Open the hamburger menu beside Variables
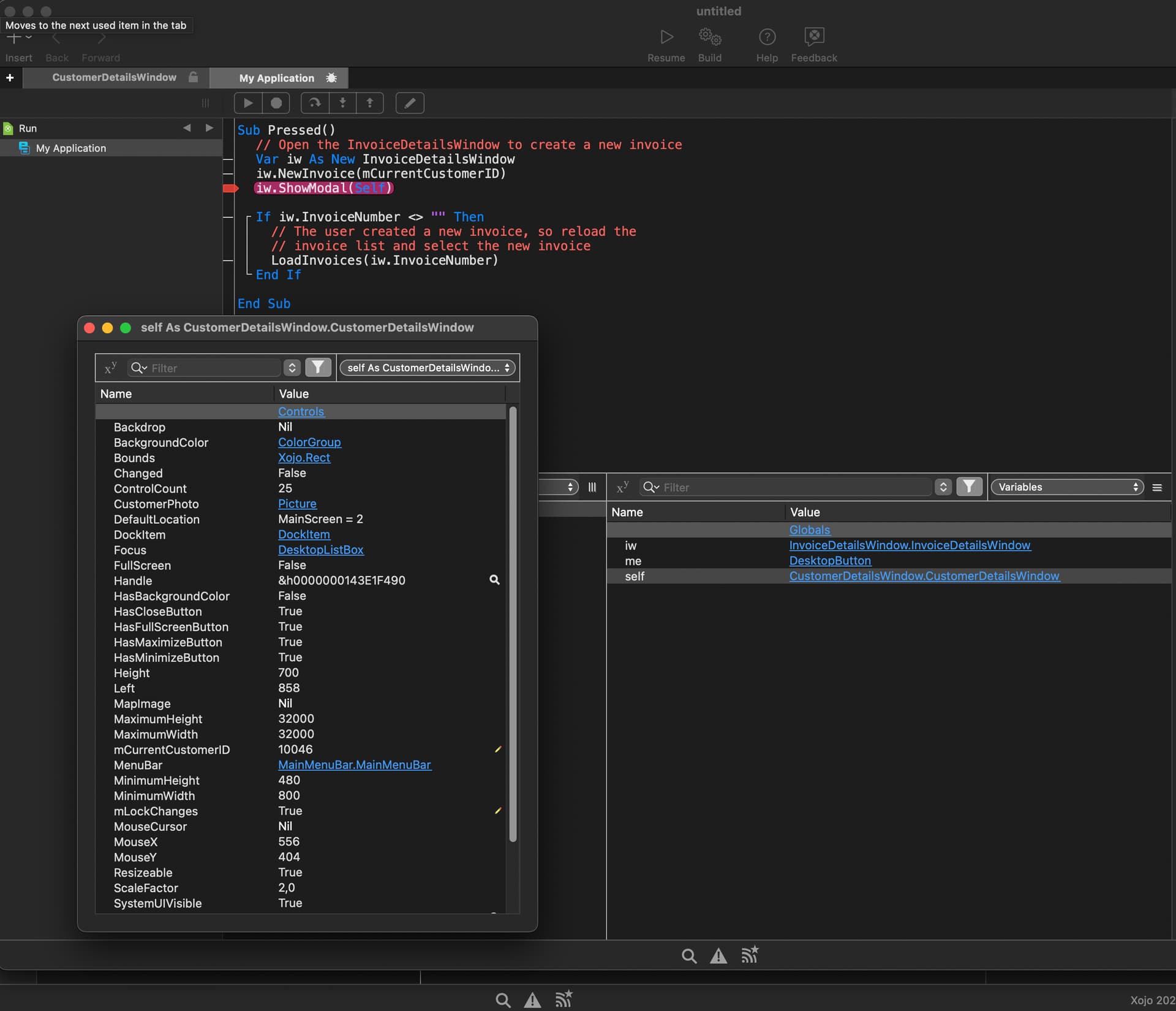This screenshot has height=1011, width=1176. click(1158, 487)
